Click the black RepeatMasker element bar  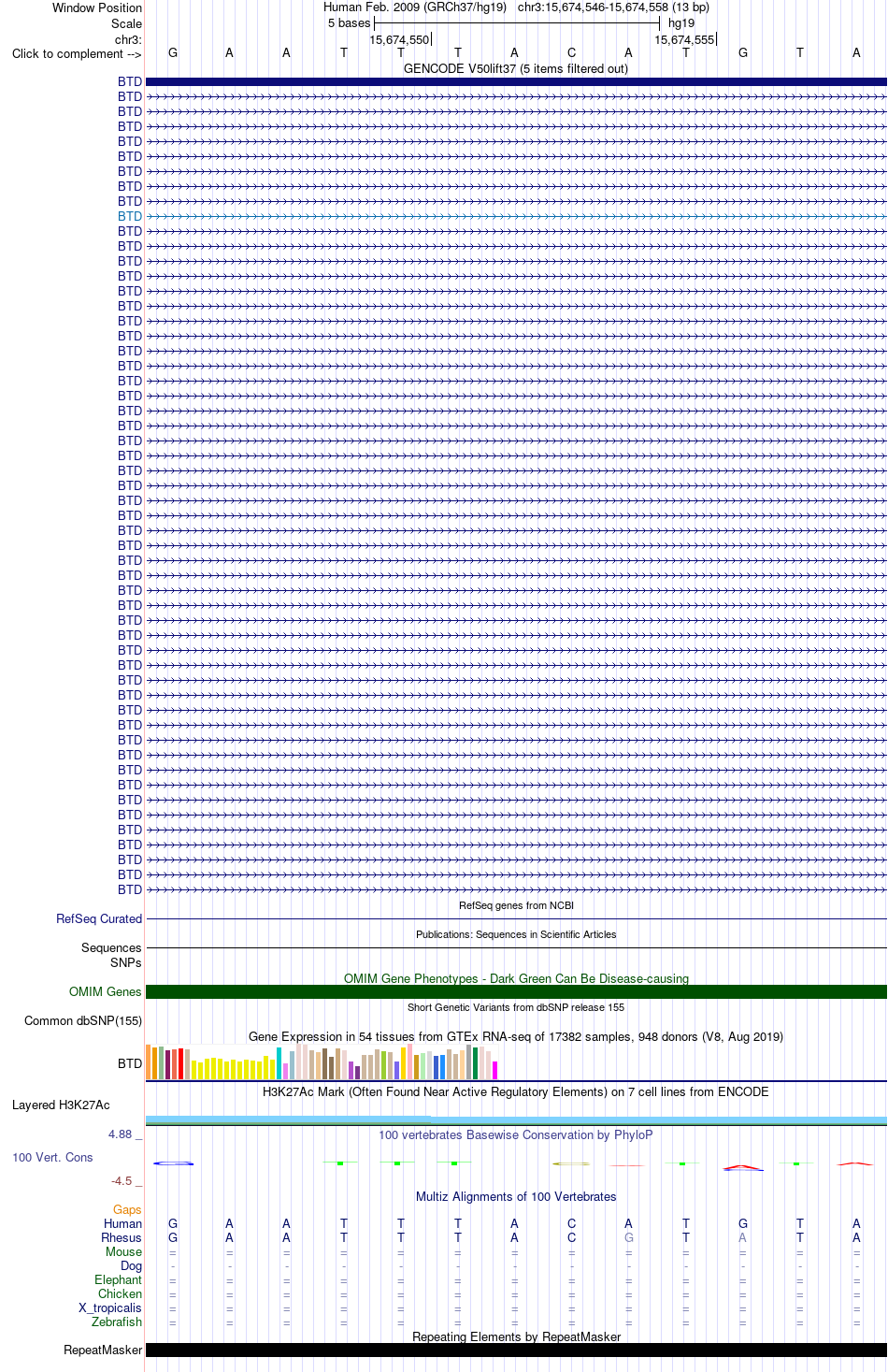[x=516, y=1350]
